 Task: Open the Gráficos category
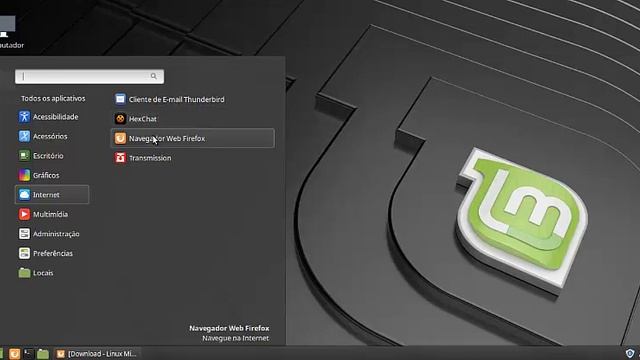pos(52,175)
